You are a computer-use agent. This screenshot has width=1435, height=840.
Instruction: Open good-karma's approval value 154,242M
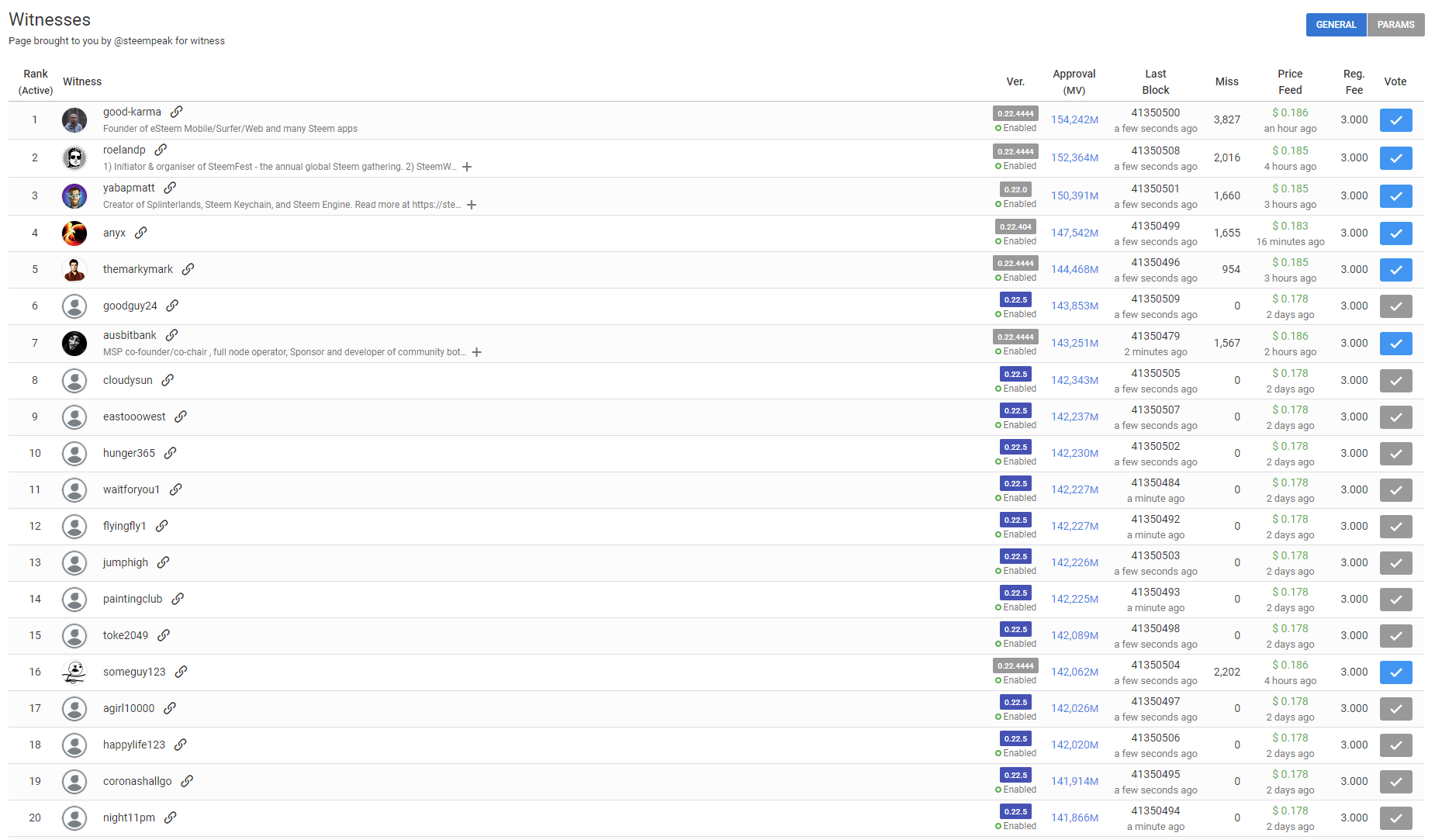(1074, 120)
